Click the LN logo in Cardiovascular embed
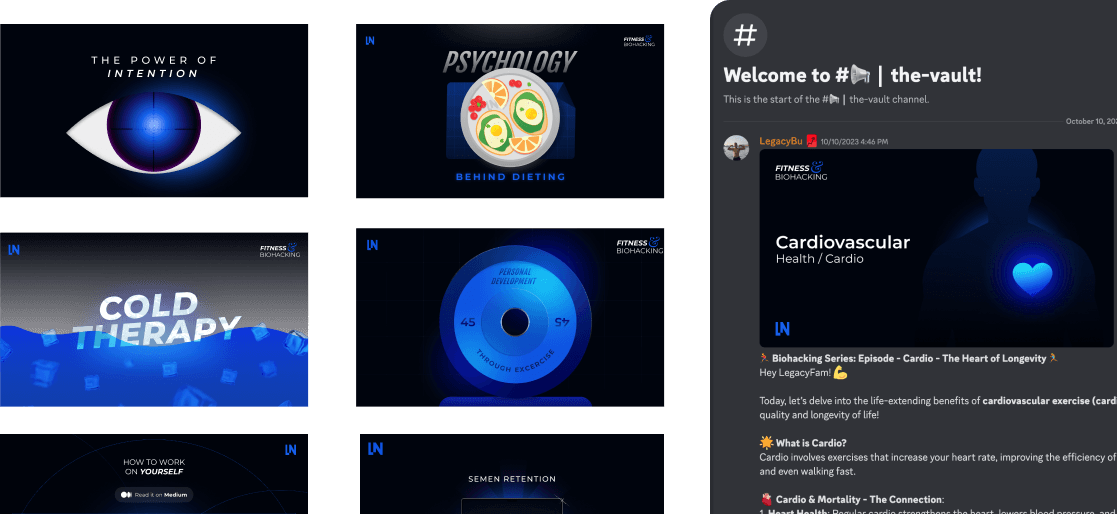 pyautogui.click(x=782, y=328)
